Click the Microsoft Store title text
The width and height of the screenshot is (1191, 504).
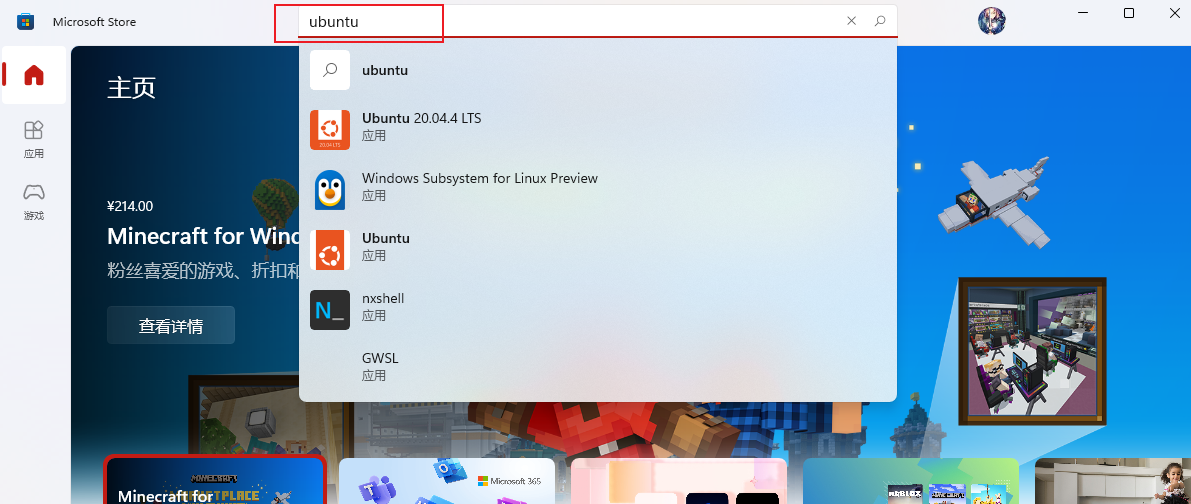click(94, 22)
